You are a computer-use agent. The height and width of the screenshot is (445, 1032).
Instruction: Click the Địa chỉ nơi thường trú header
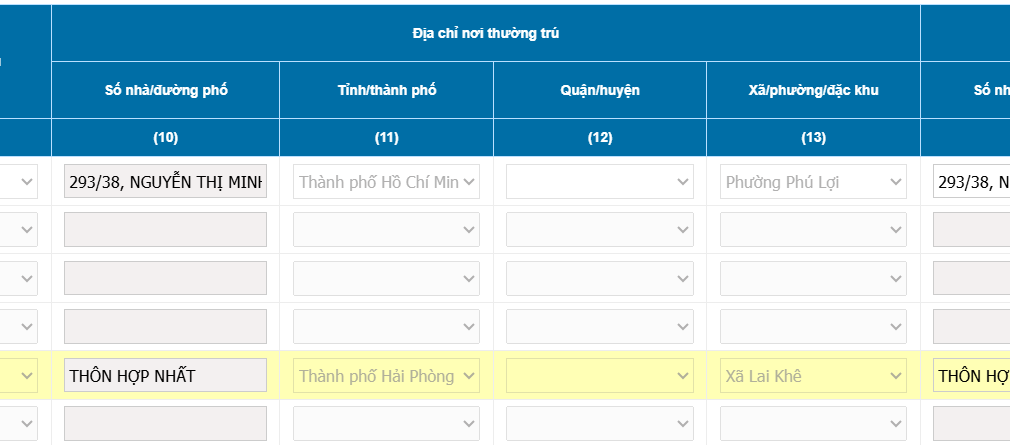485,34
